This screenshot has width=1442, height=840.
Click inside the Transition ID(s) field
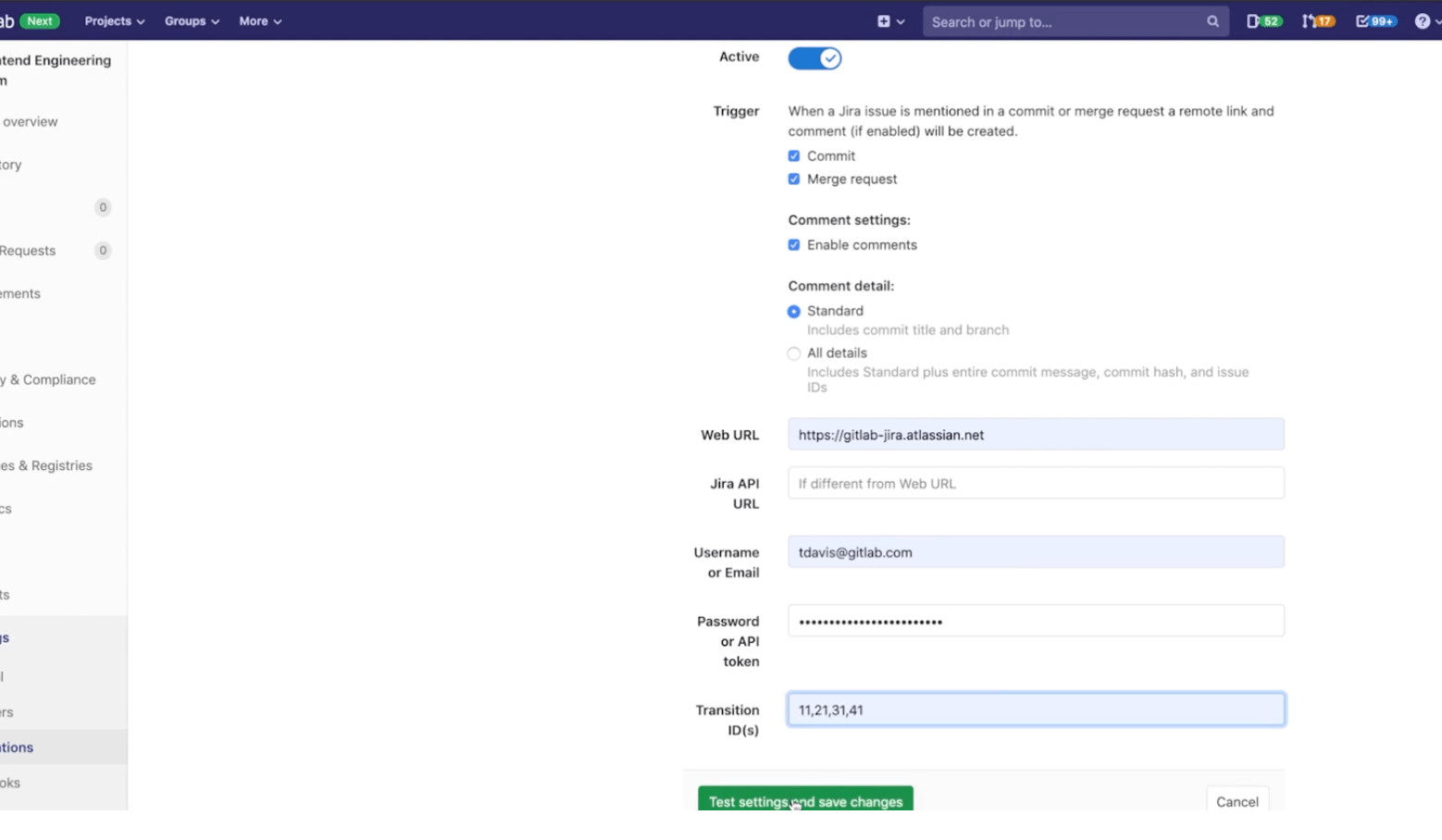pyautogui.click(x=1036, y=709)
